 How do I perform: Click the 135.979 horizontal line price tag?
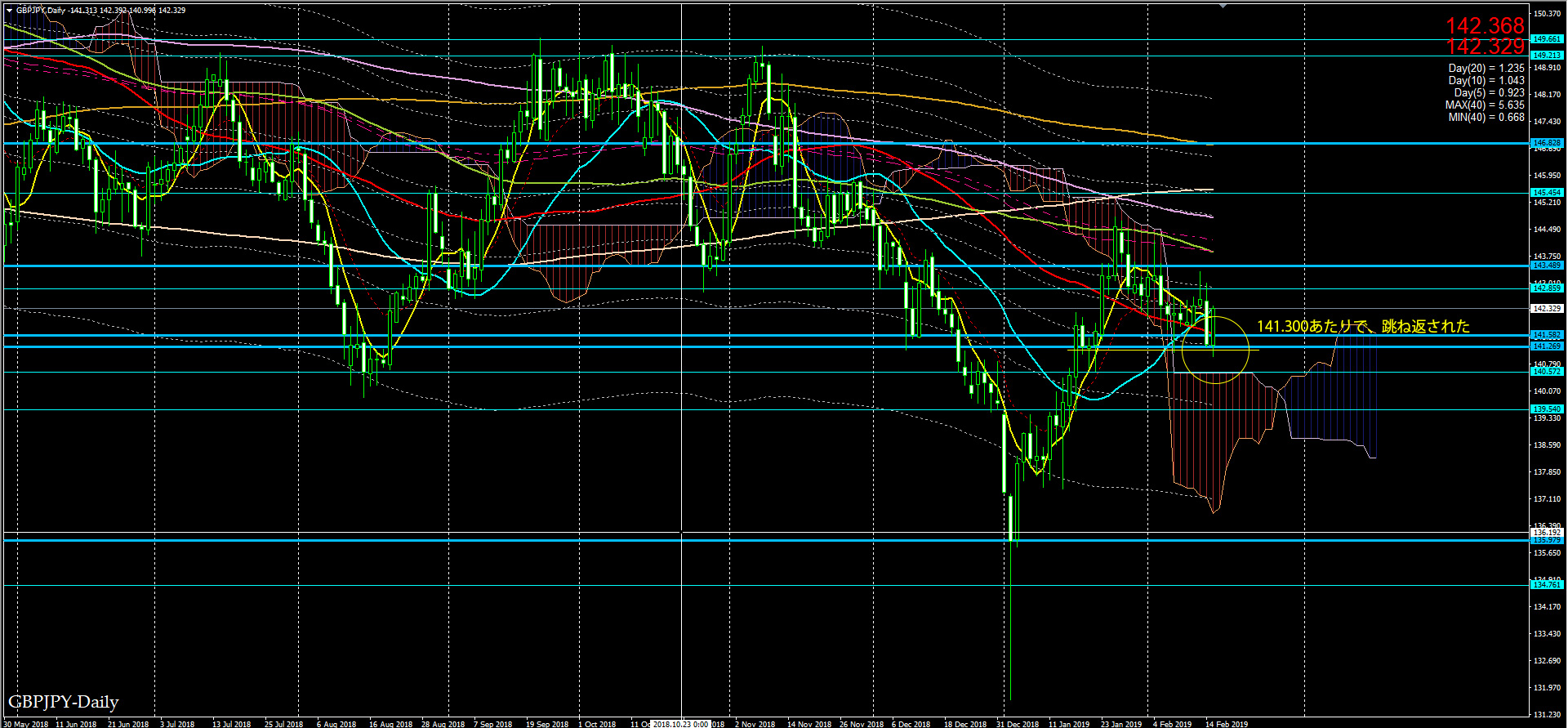(1547, 540)
